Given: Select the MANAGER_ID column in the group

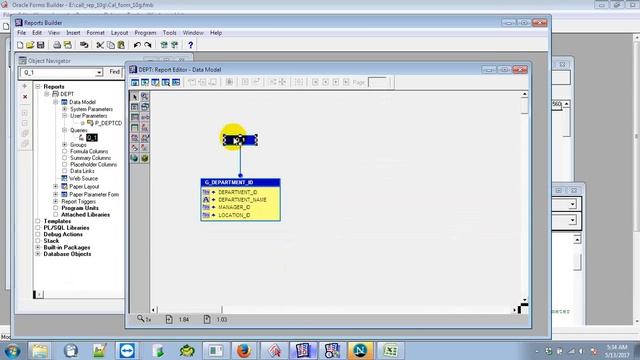Looking at the screenshot, I should tap(234, 207).
